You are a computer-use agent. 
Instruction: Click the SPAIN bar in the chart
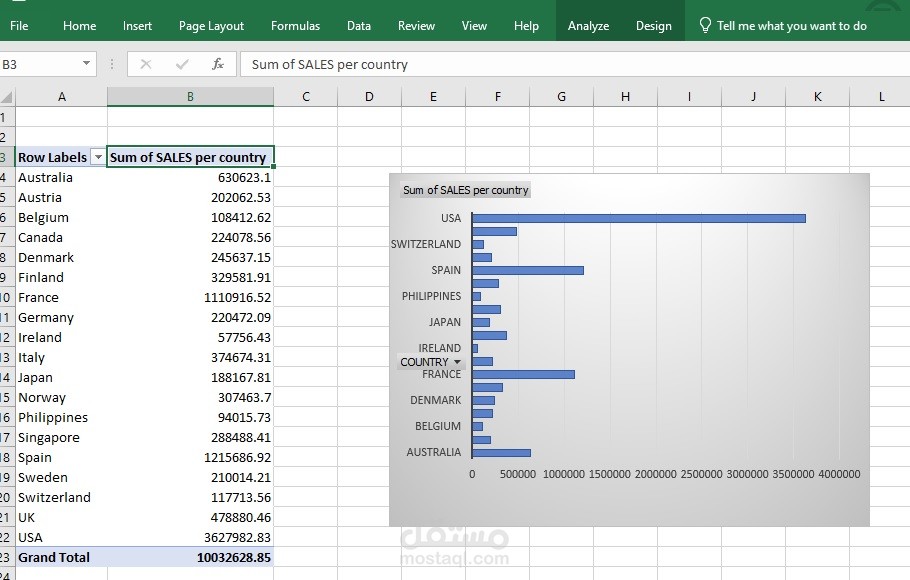(x=528, y=270)
